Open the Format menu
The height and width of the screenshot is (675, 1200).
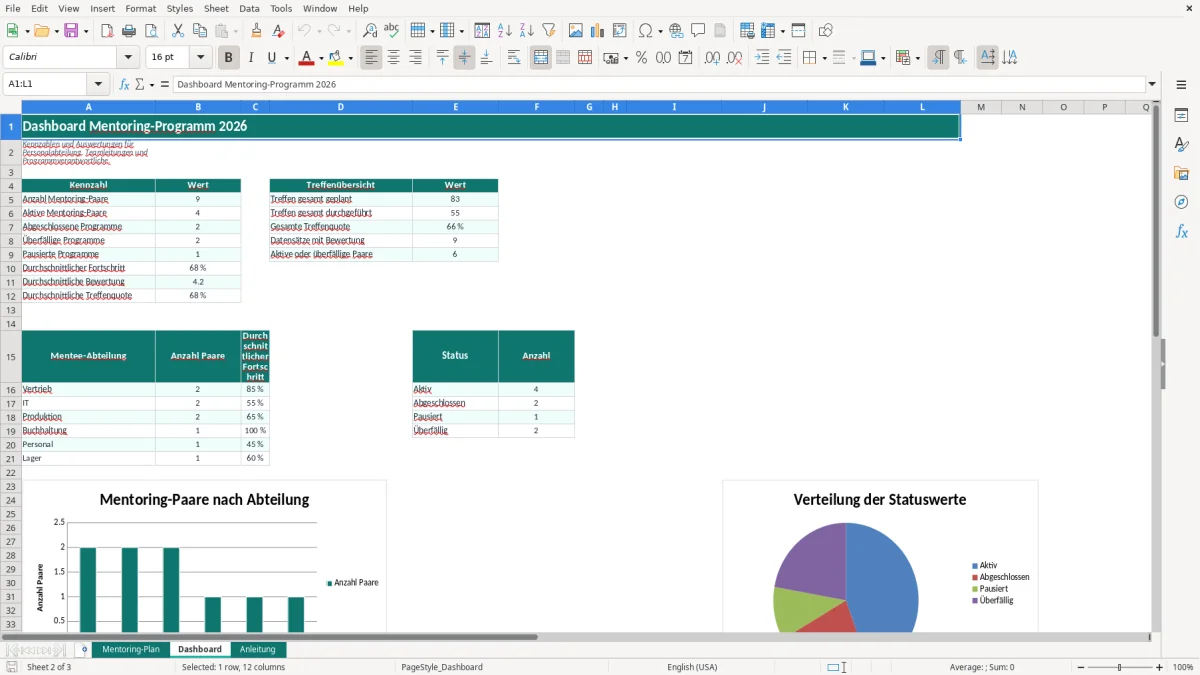pyautogui.click(x=140, y=8)
